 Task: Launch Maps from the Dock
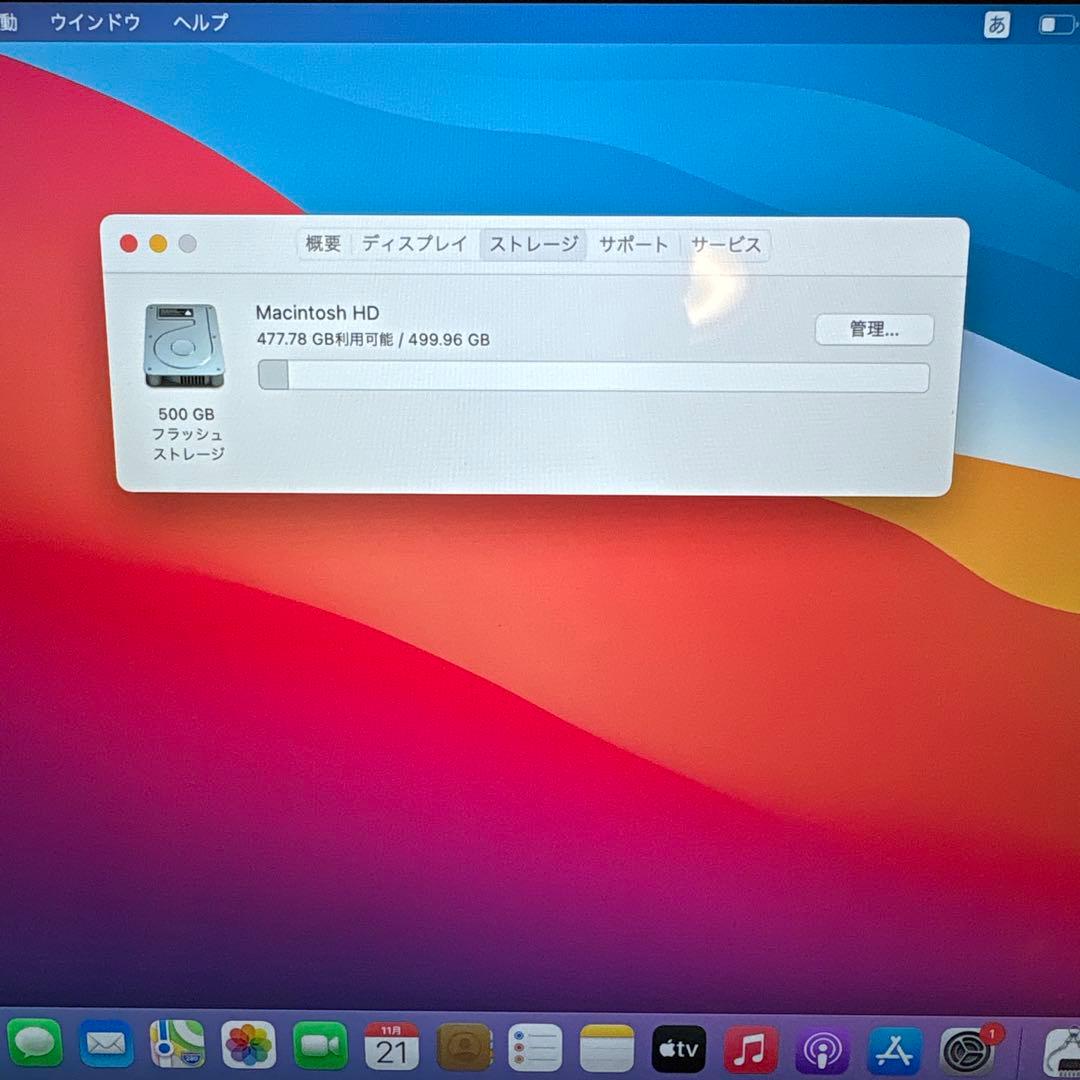coord(178,1052)
